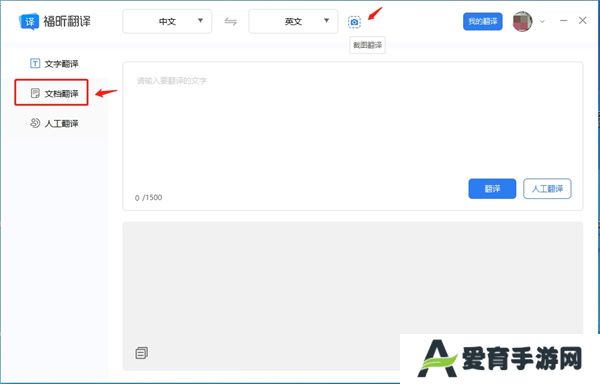
Task: Open target language dropdown showing 英文
Action: click(293, 21)
